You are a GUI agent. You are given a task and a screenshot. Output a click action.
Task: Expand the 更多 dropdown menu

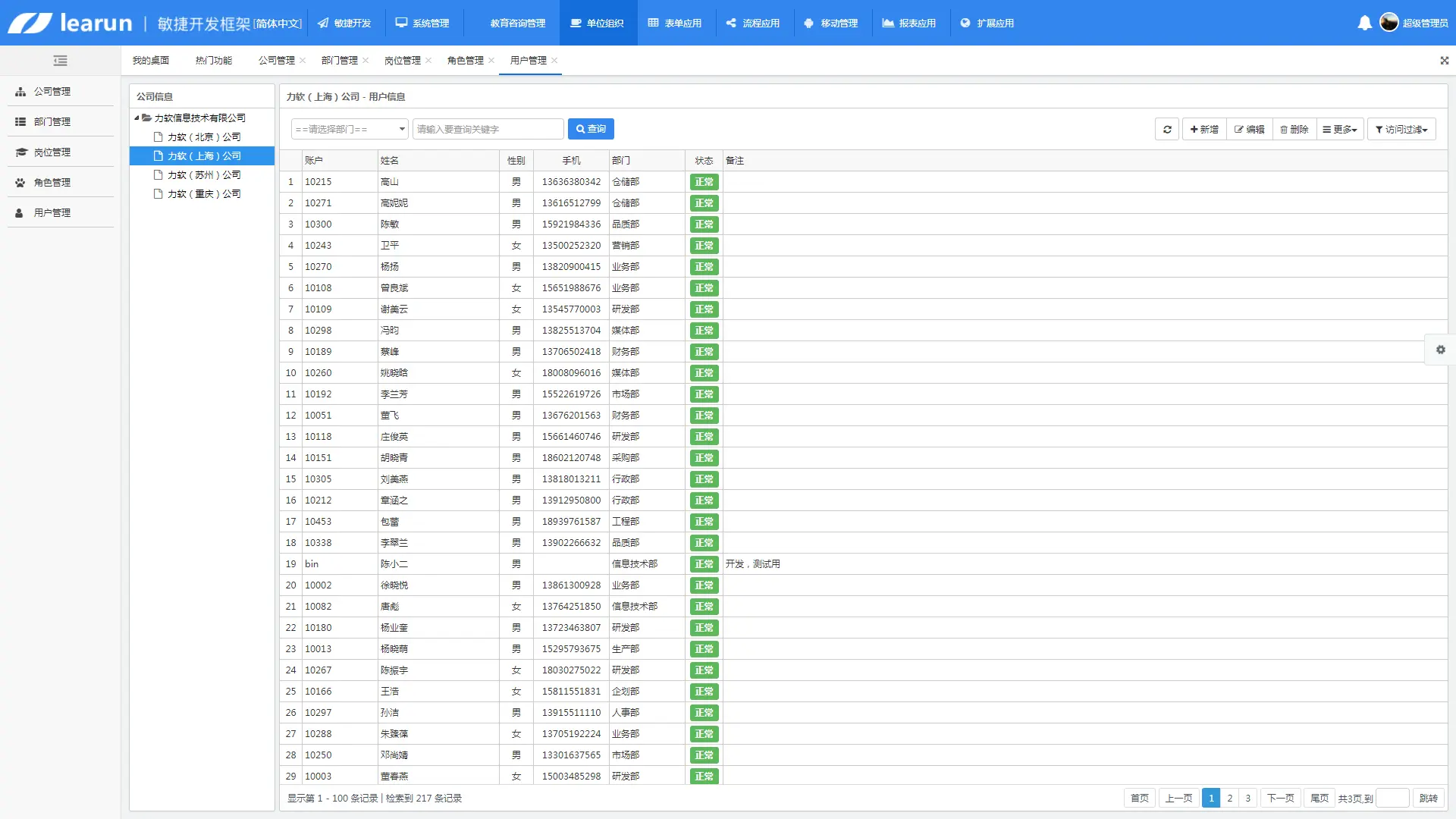click(x=1339, y=130)
